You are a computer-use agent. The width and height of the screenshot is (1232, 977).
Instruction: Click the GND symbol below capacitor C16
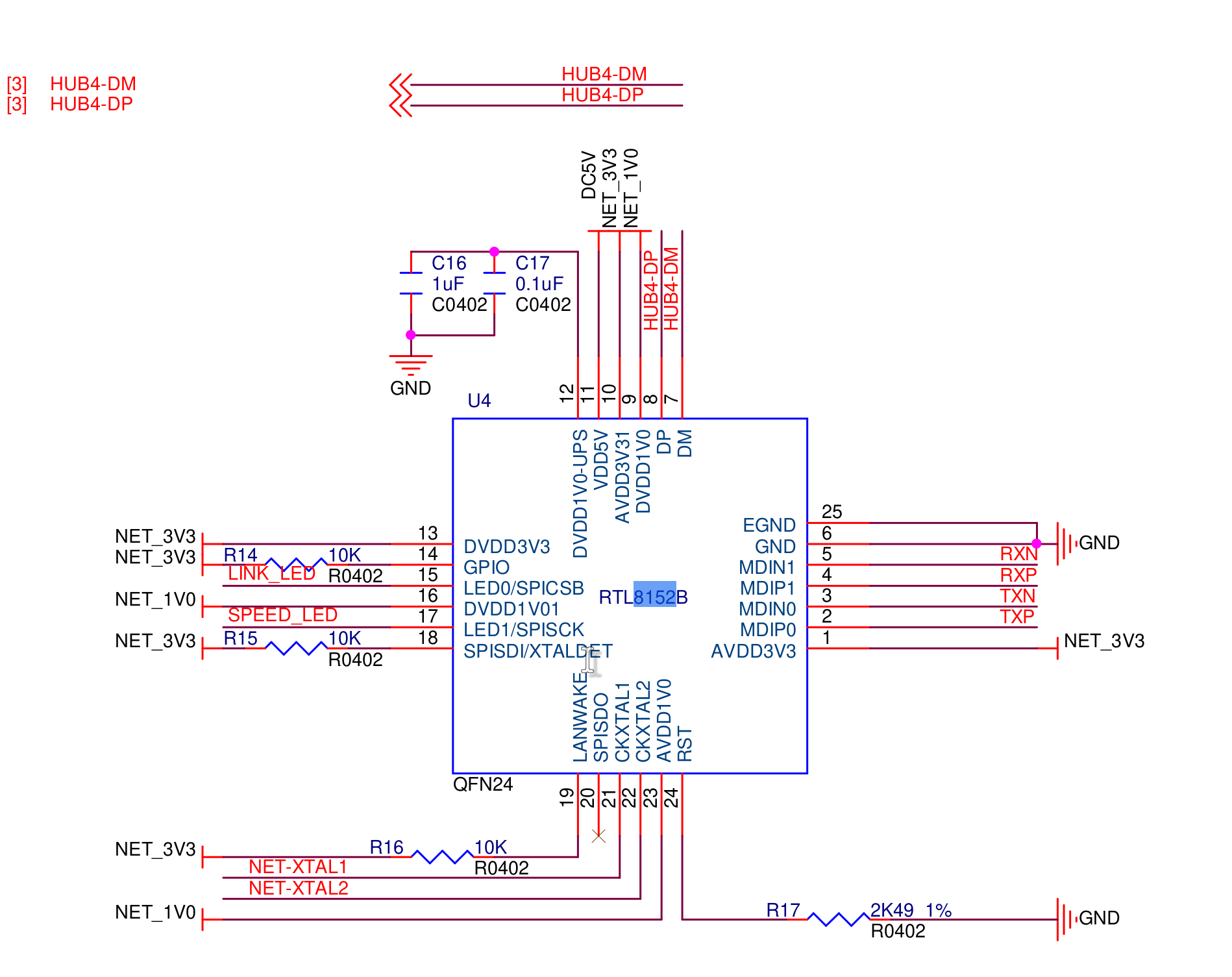pos(411,365)
